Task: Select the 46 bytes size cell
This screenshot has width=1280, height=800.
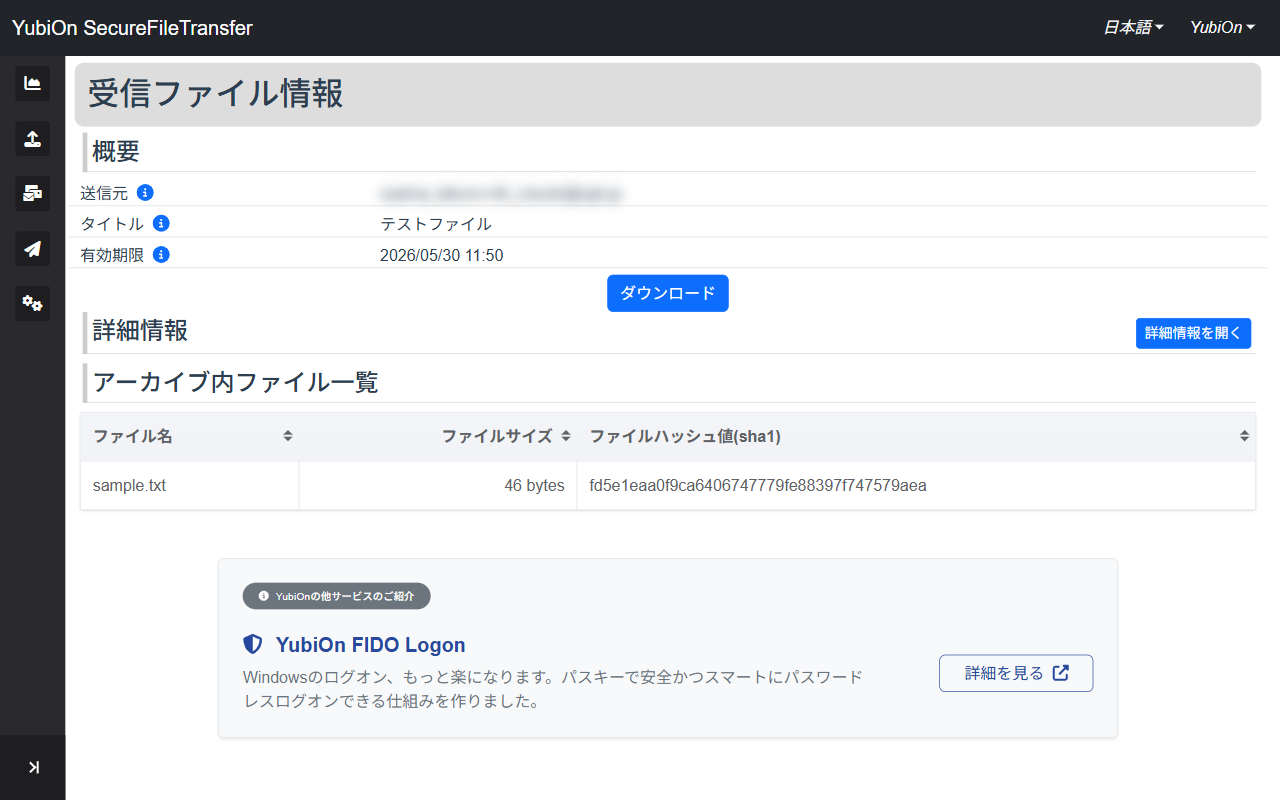Action: [438, 486]
